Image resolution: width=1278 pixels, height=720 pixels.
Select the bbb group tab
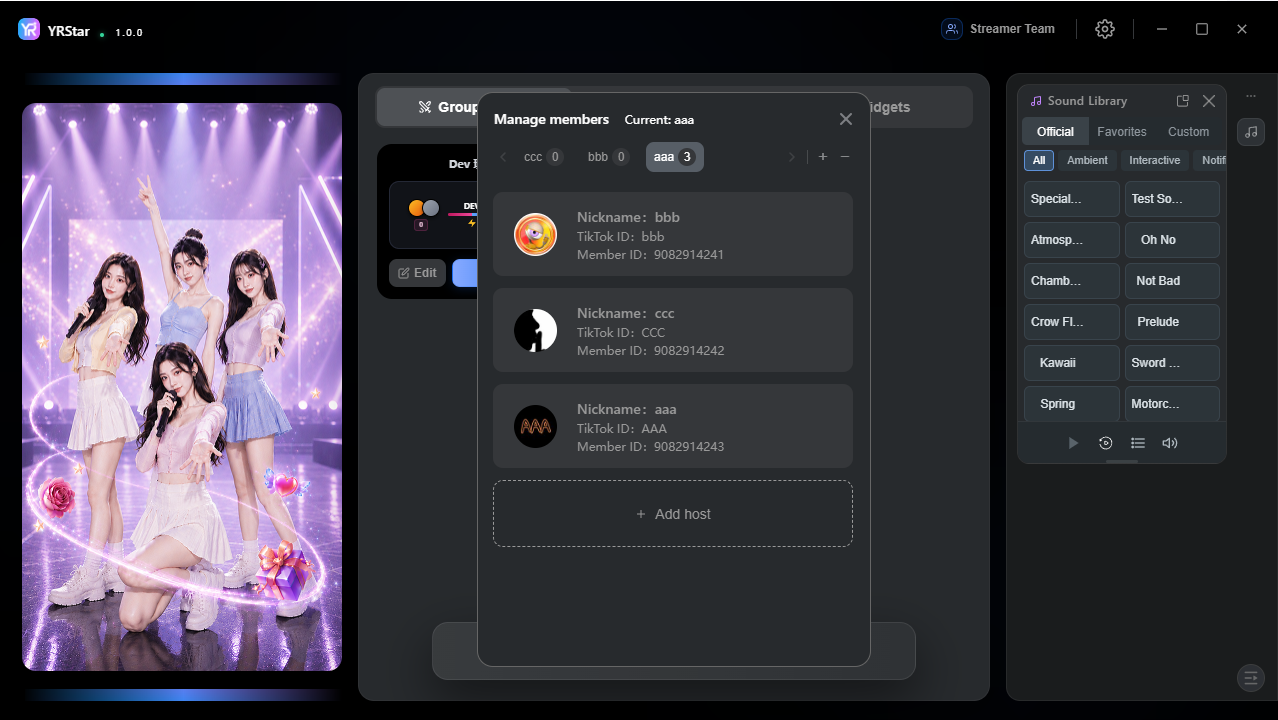click(608, 157)
